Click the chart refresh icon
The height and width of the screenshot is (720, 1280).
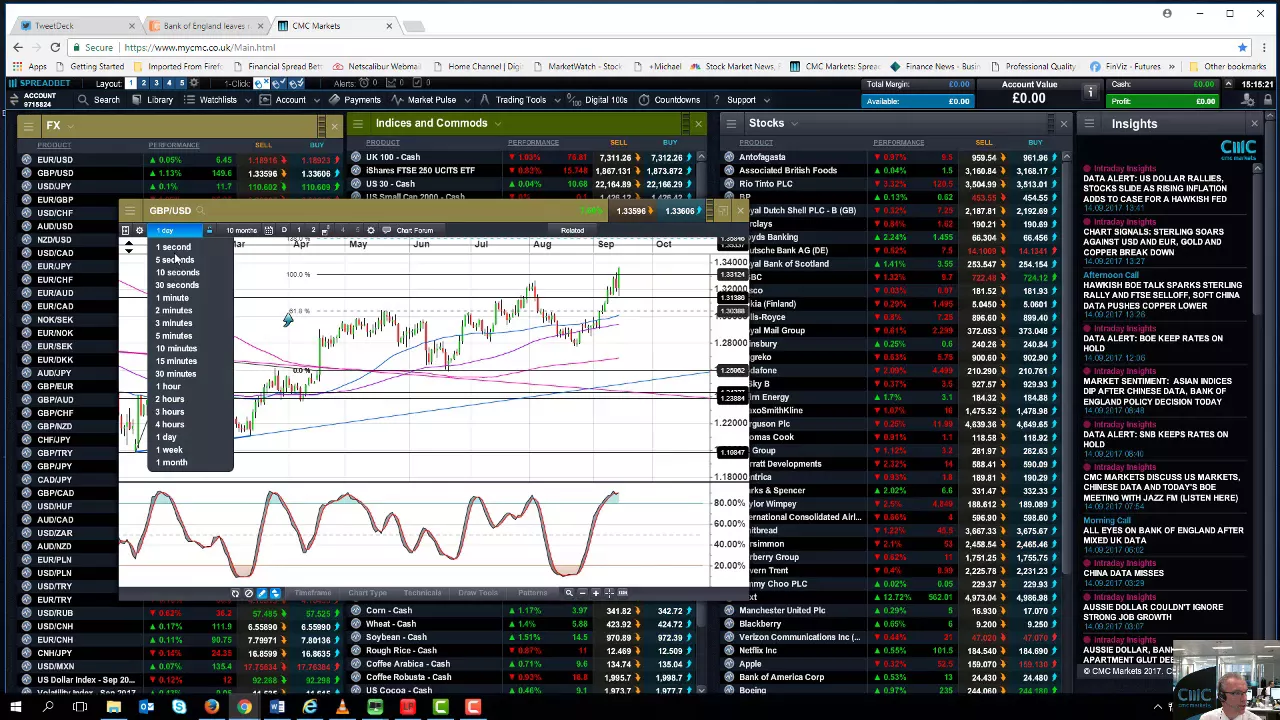235,593
